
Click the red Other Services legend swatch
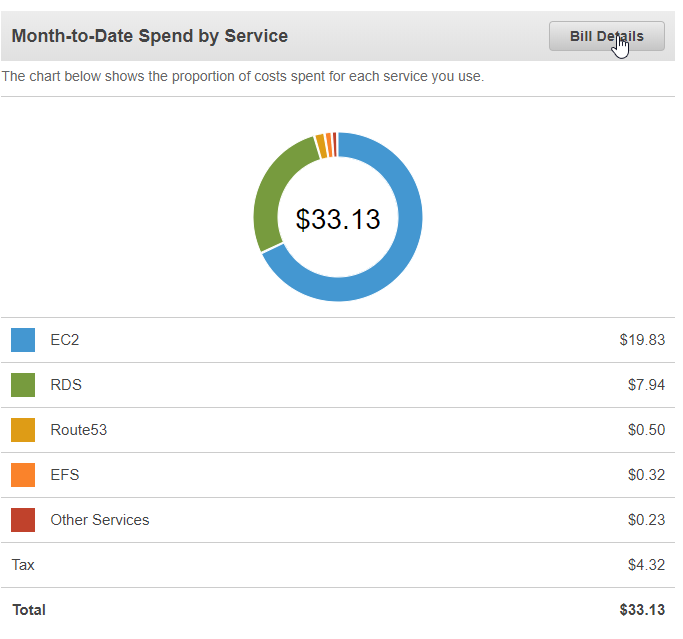(23, 520)
